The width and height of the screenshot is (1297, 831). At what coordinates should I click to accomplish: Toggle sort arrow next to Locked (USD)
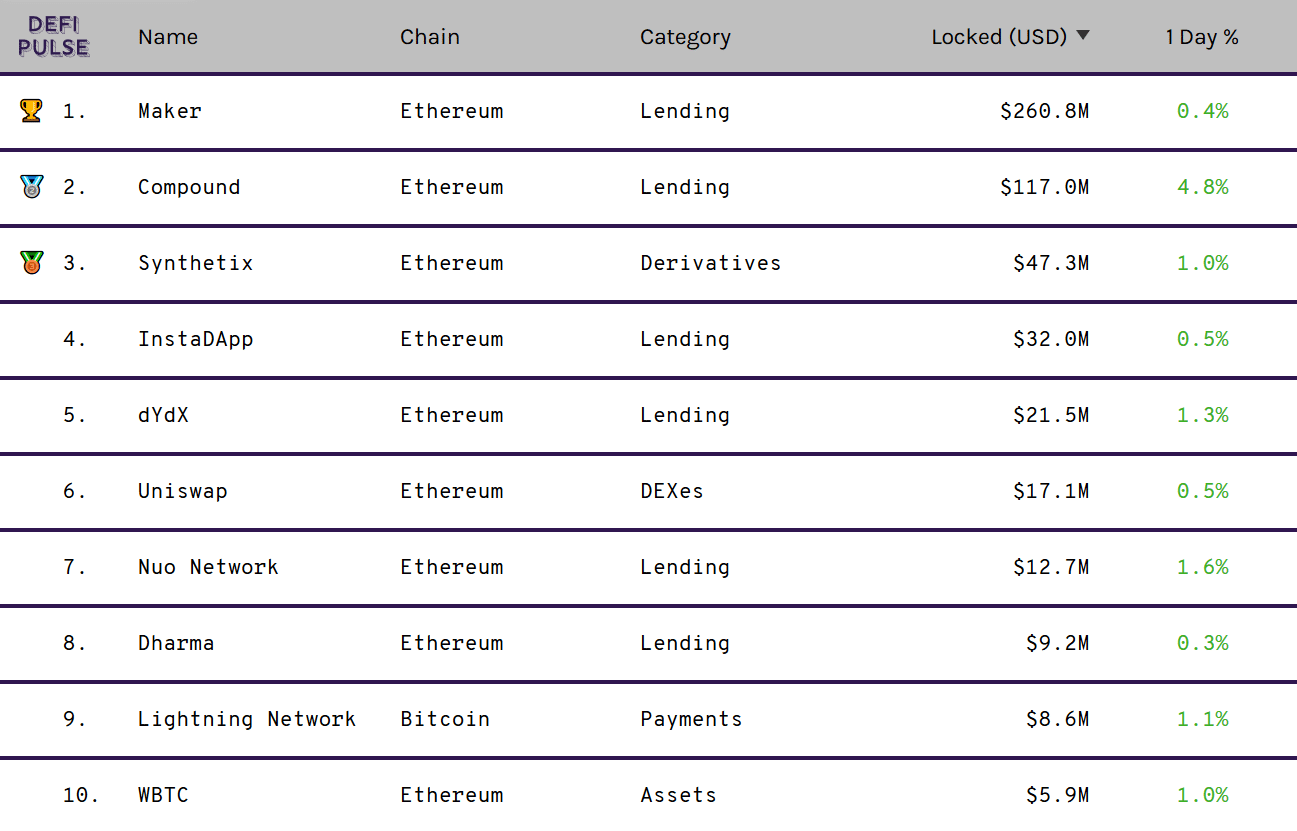coord(1082,36)
